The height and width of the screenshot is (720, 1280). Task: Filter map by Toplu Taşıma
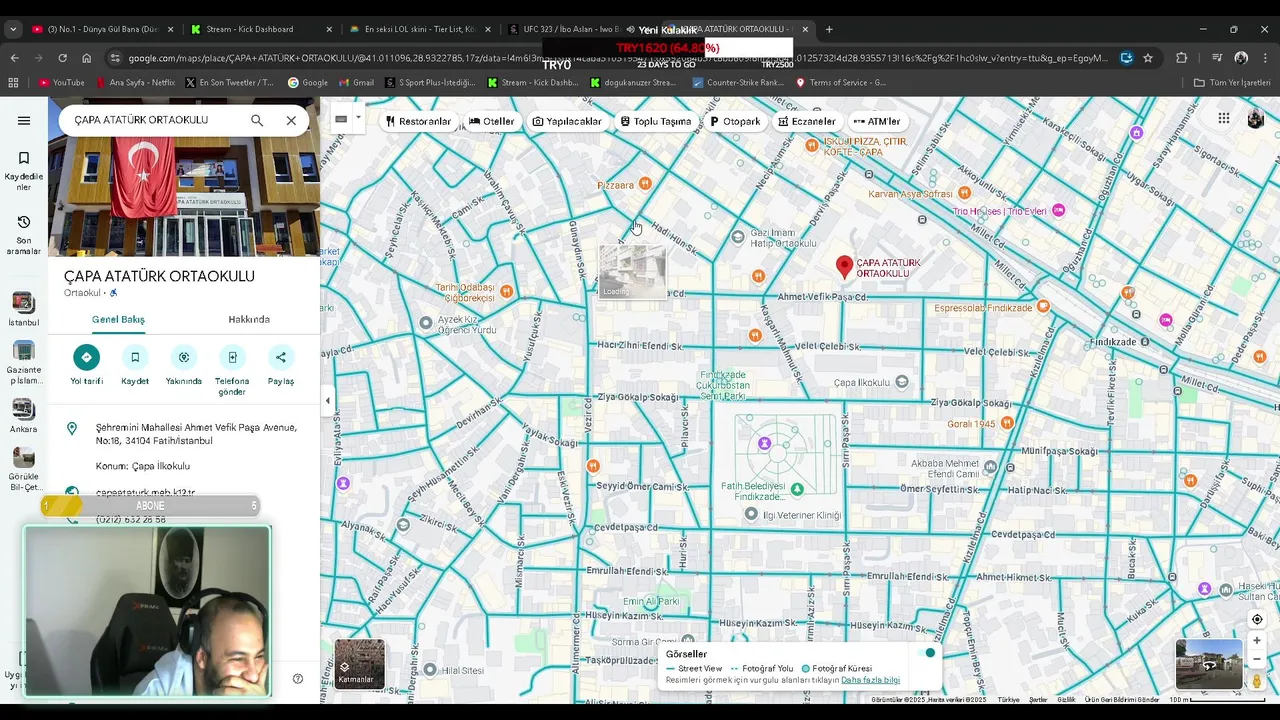click(656, 121)
